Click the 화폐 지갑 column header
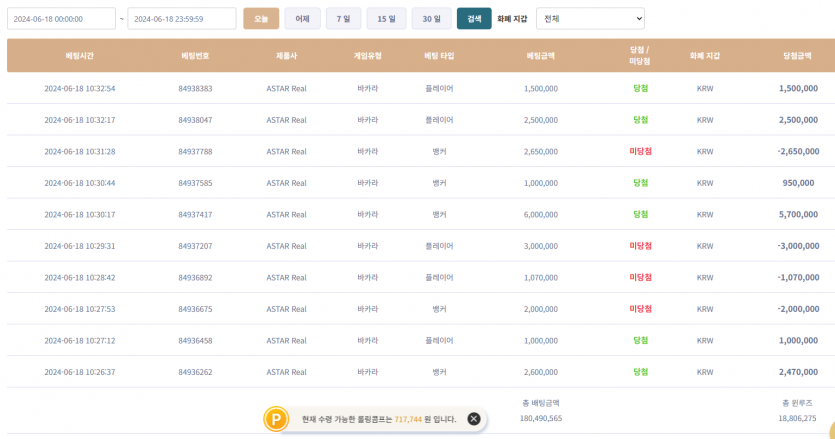The image size is (835, 439). pos(705,55)
